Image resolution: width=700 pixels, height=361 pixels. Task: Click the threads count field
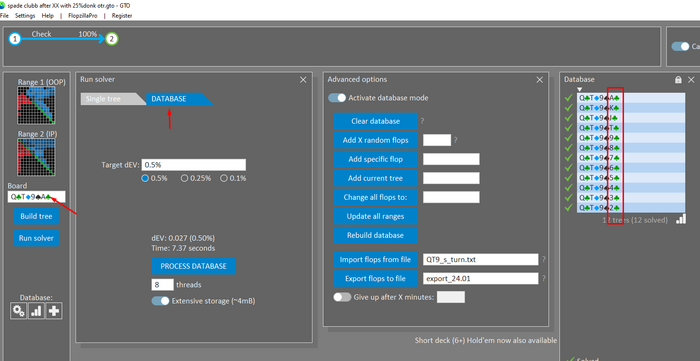162,285
